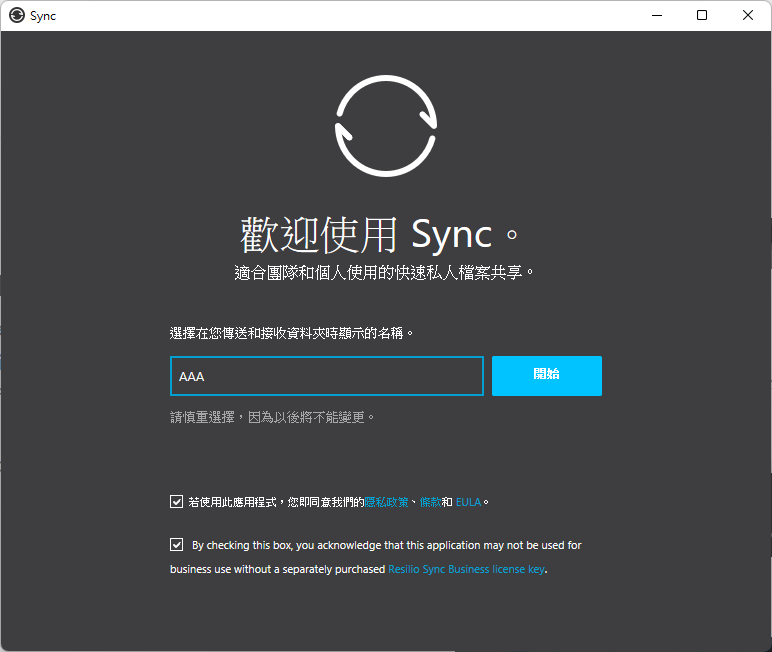Click the label 選擇在您傳送和接收資料夾時顯示的名稱
Image resolution: width=772 pixels, height=652 pixels.
click(291, 333)
